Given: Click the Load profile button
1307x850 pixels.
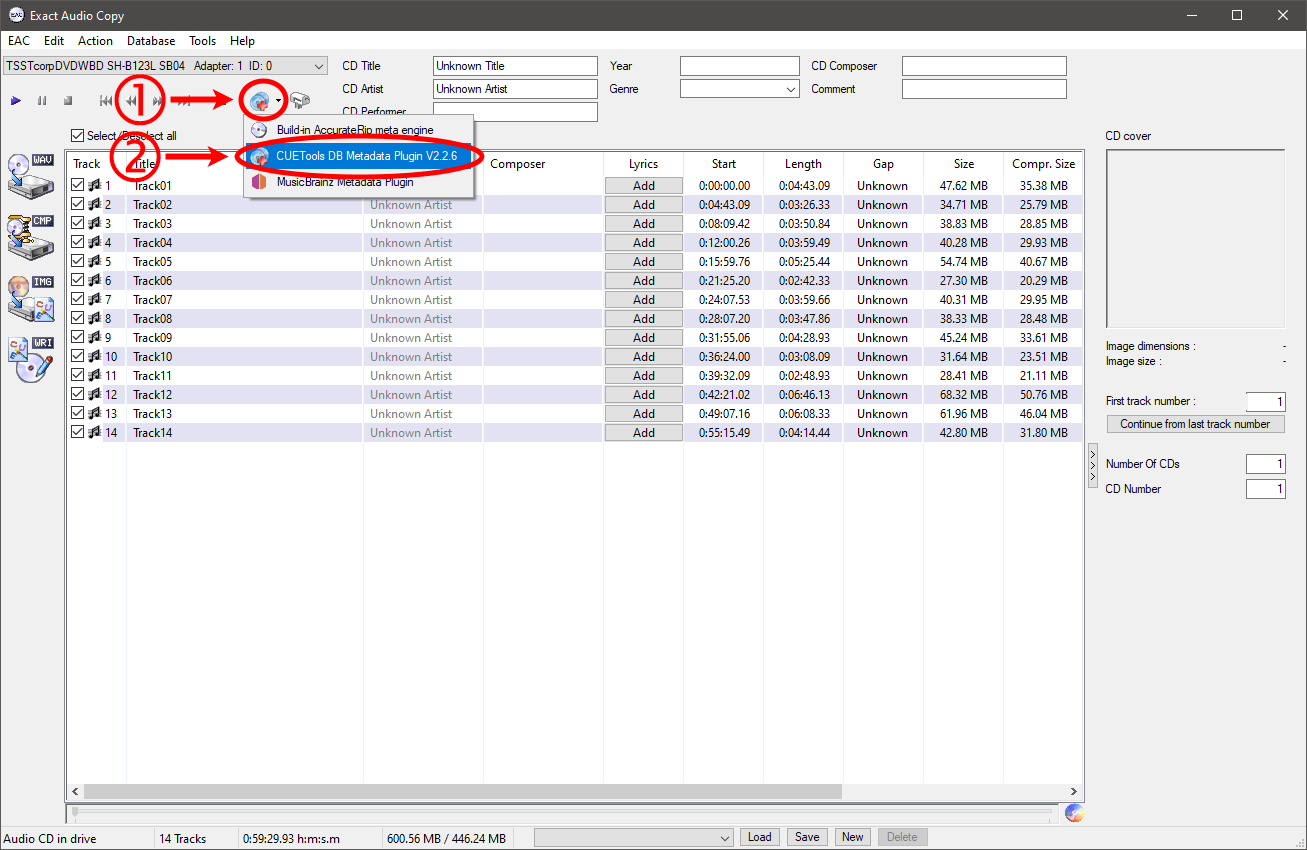Looking at the screenshot, I should pyautogui.click(x=760, y=837).
